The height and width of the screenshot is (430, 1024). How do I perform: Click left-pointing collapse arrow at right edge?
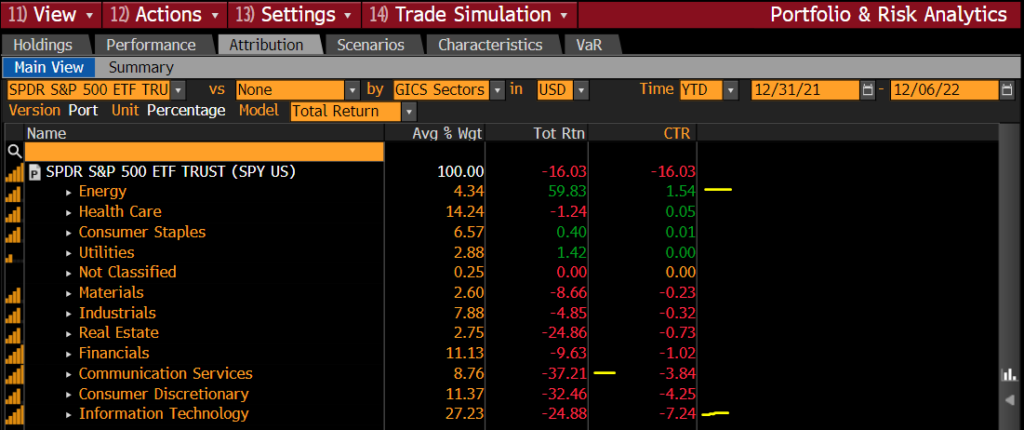coord(1010,399)
